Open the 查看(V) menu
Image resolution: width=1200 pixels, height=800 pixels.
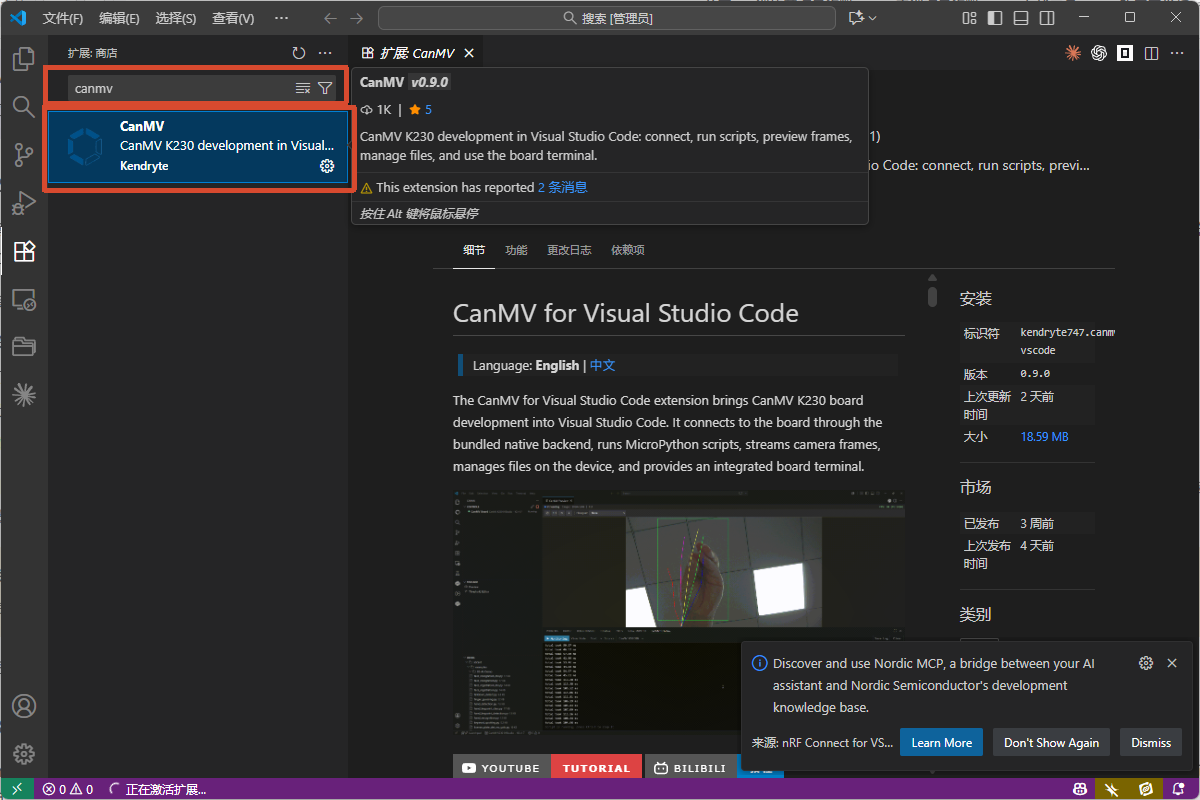233,18
